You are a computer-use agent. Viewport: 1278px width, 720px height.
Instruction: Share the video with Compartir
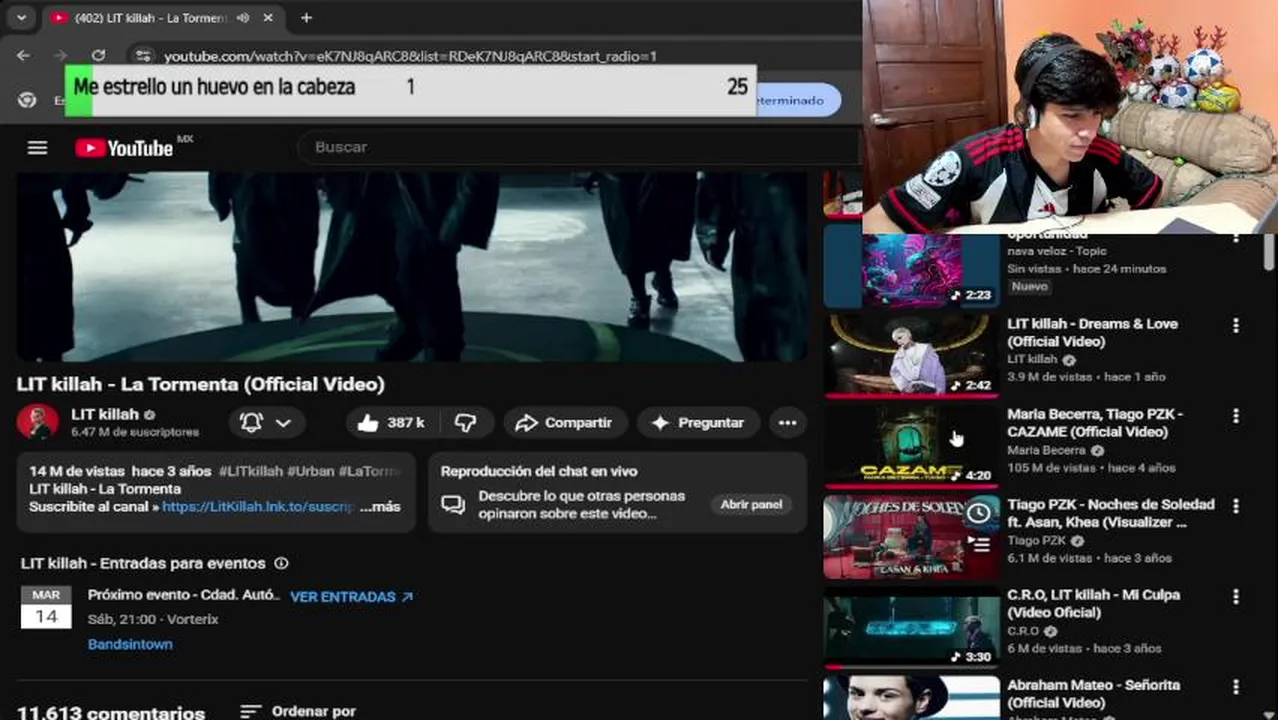[564, 423]
